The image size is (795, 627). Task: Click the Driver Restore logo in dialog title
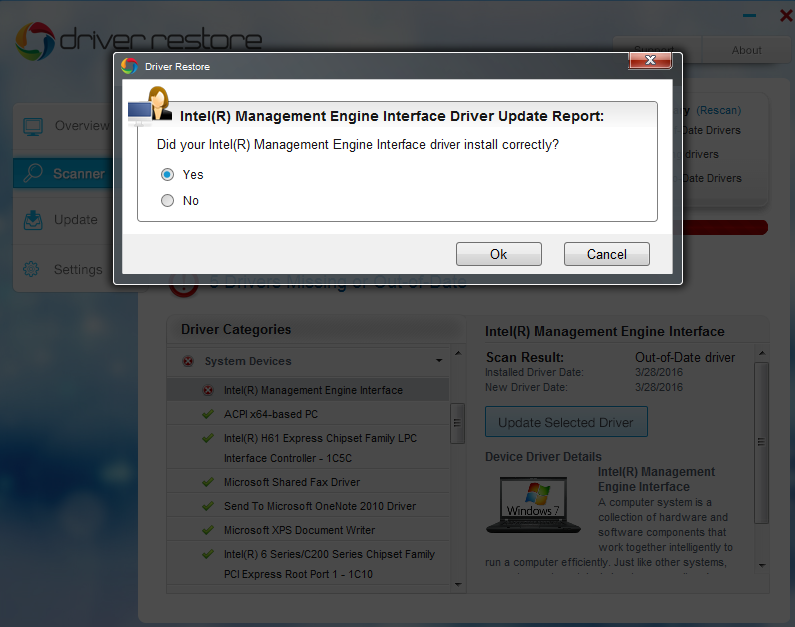(130, 66)
